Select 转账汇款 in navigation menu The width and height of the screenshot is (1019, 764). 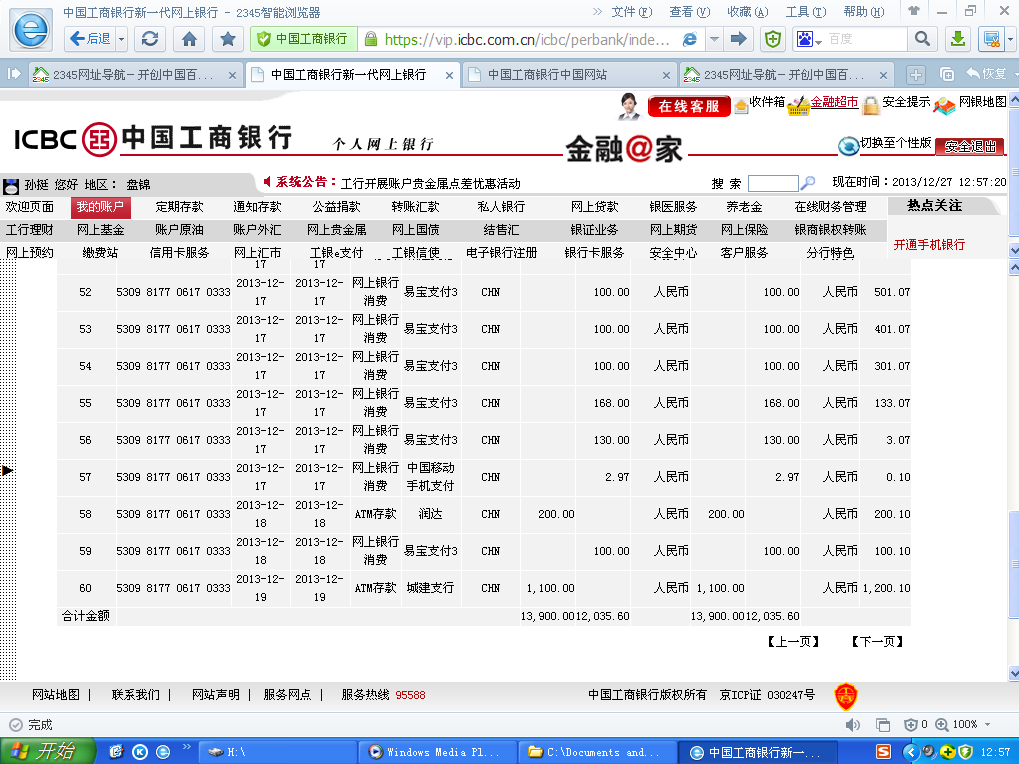pyautogui.click(x=414, y=207)
